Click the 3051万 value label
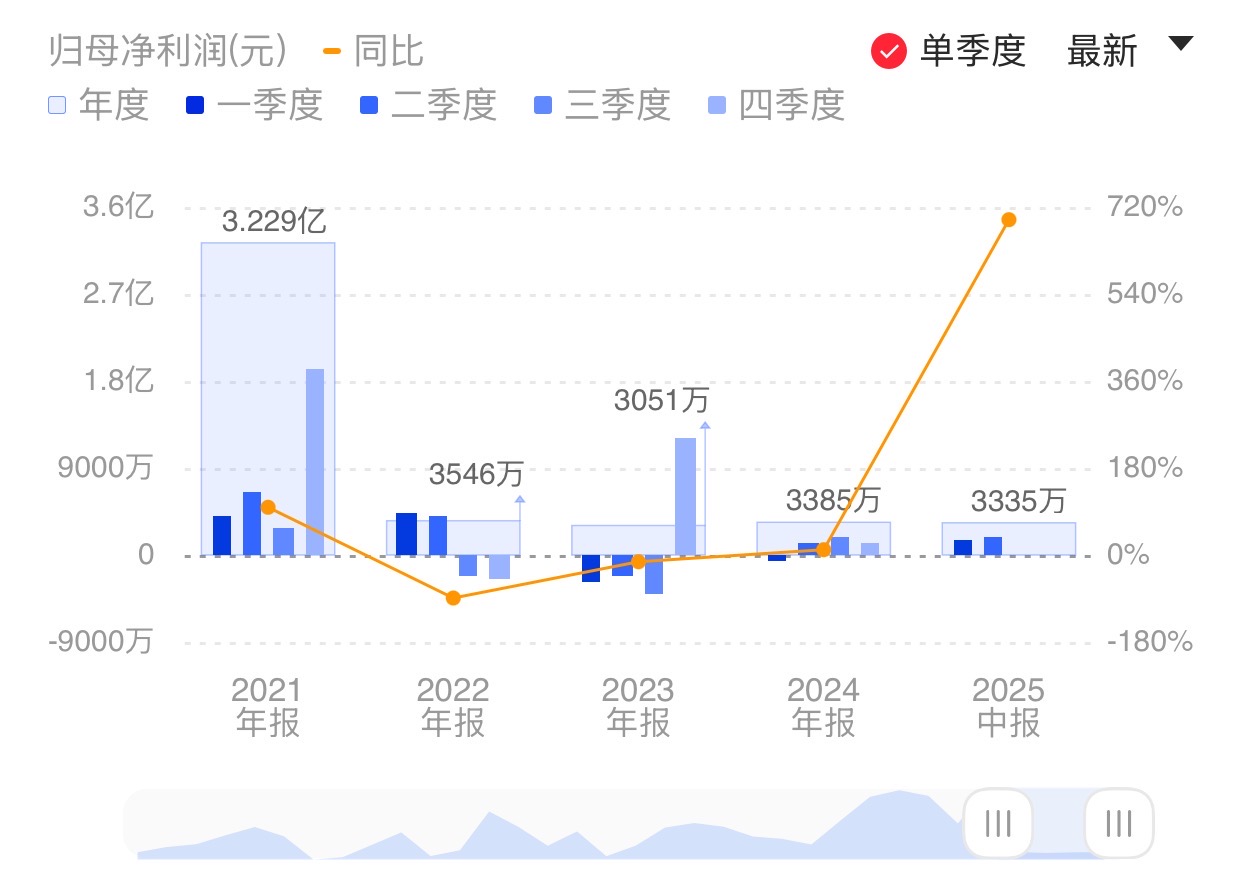Viewport: 1242px width, 883px height. pyautogui.click(x=661, y=401)
